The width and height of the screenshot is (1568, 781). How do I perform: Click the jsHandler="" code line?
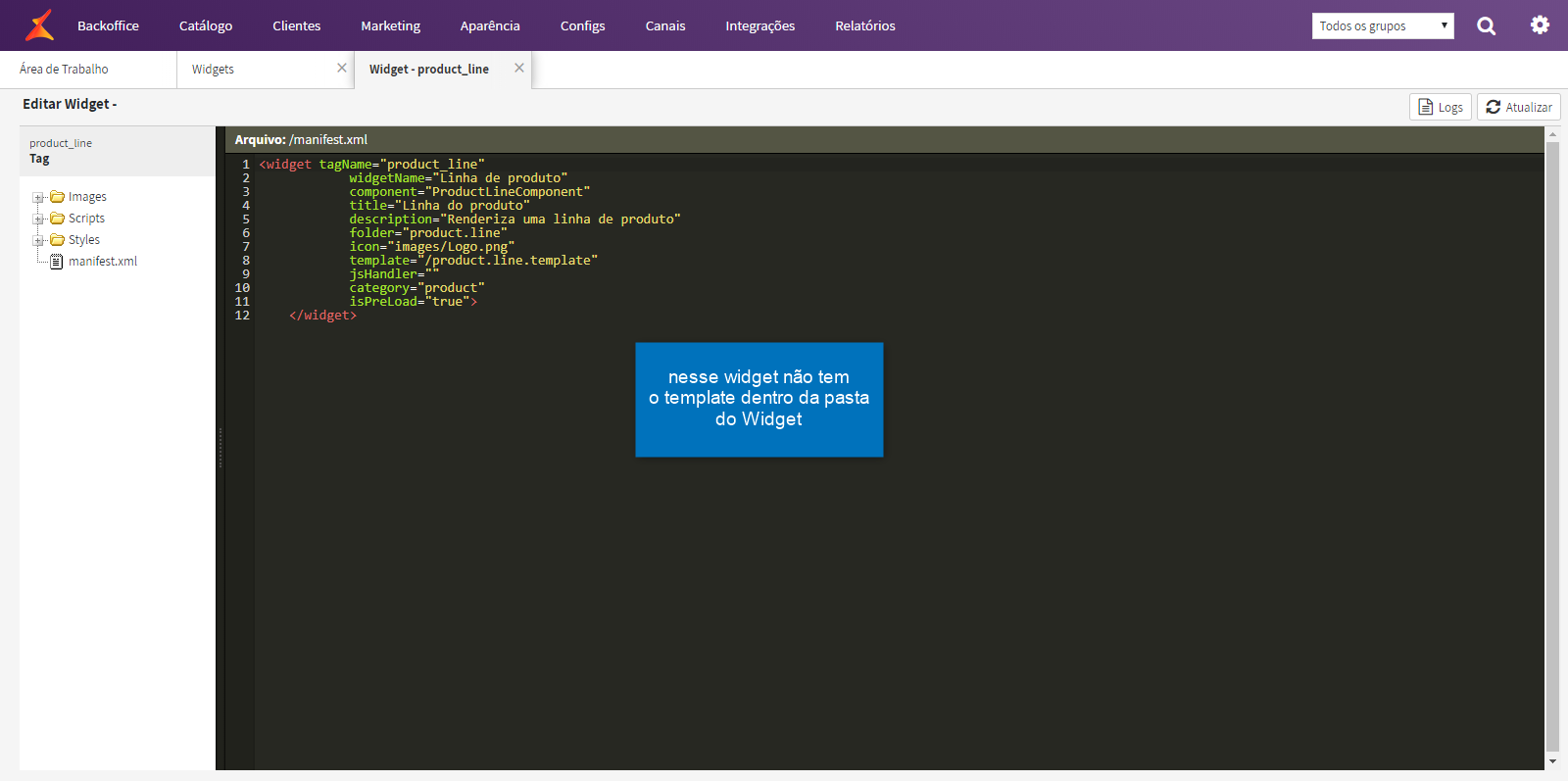pos(394,274)
